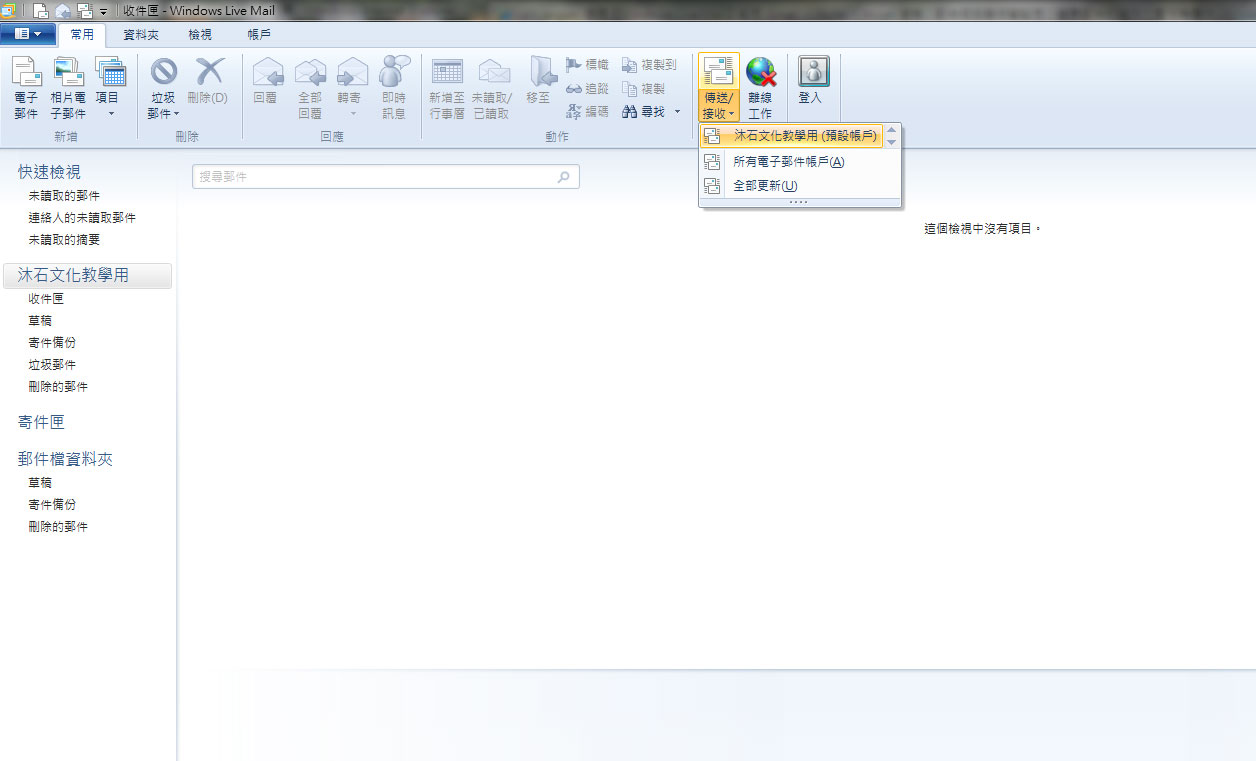Open 草稿 under 沐石文化教學用
The height and width of the screenshot is (761, 1256).
click(x=40, y=321)
